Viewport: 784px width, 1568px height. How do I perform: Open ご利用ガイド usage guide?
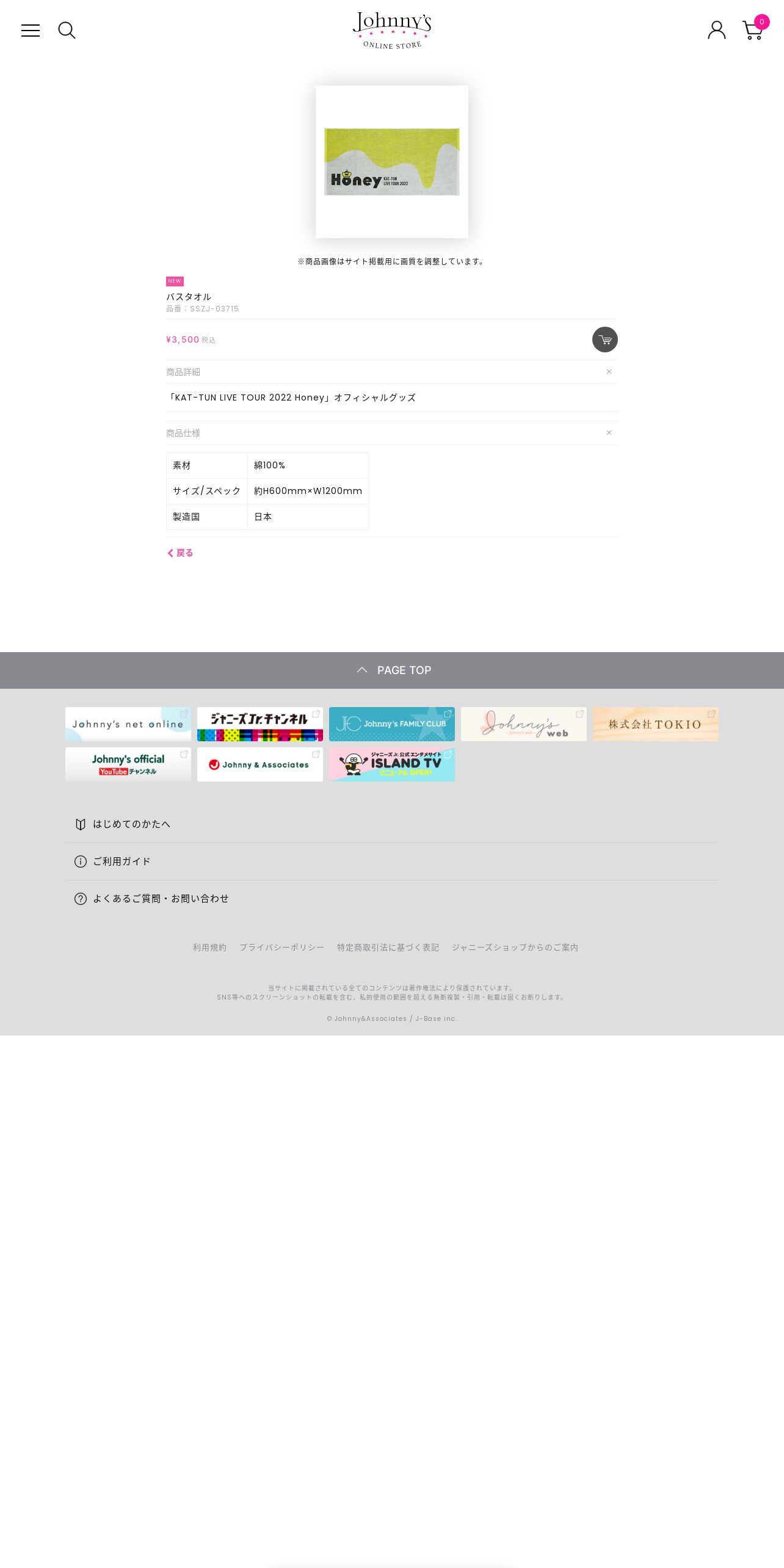click(x=392, y=862)
